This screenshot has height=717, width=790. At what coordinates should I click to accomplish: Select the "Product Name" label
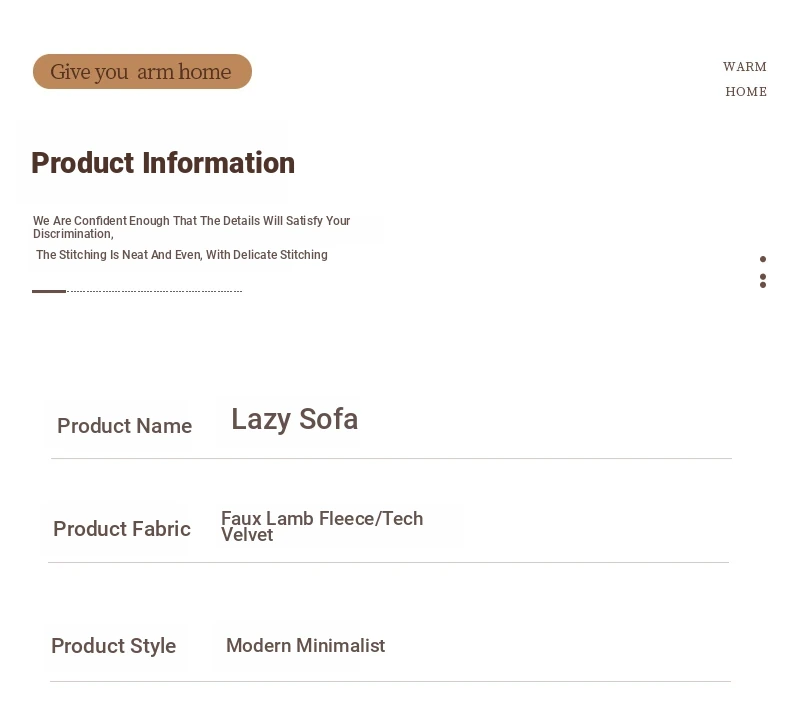click(x=124, y=426)
